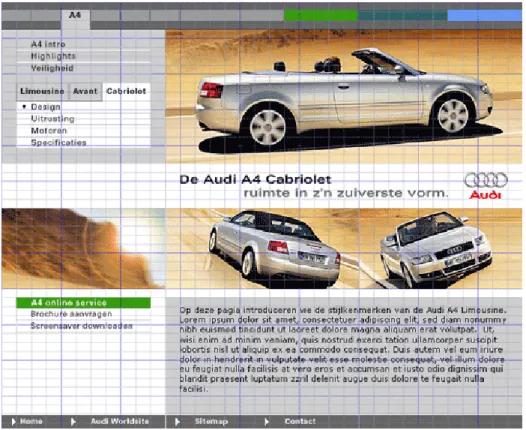This screenshot has width=526, height=430.
Task: Click the Brochure aanvragen link
Action: click(71, 314)
